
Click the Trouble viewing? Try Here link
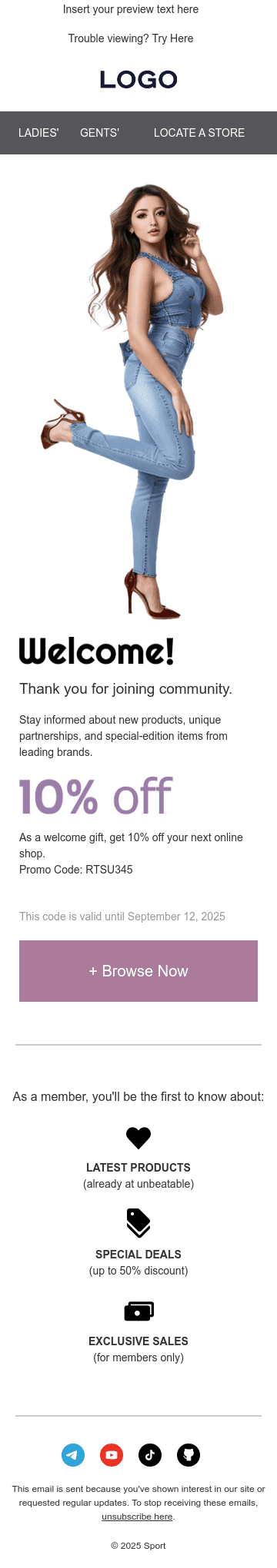[x=131, y=38]
